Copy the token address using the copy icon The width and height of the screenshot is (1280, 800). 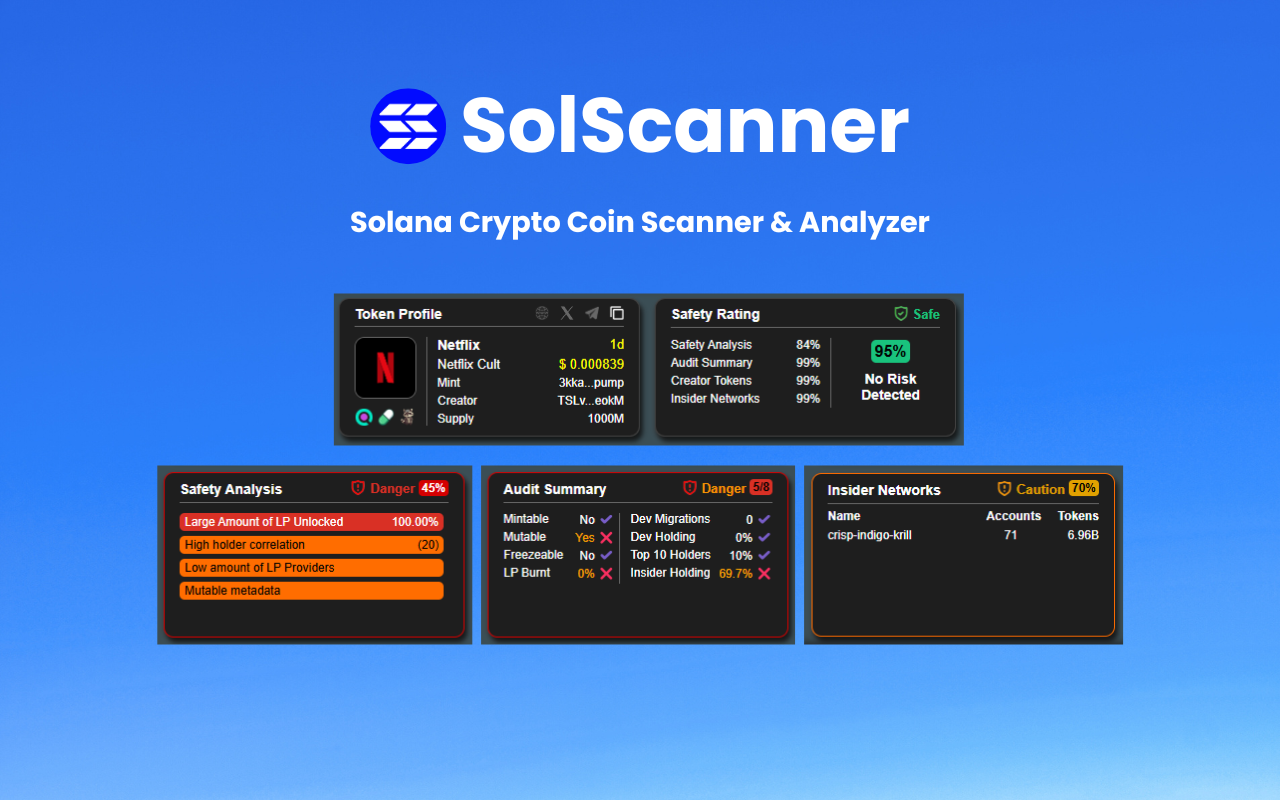coord(618,313)
